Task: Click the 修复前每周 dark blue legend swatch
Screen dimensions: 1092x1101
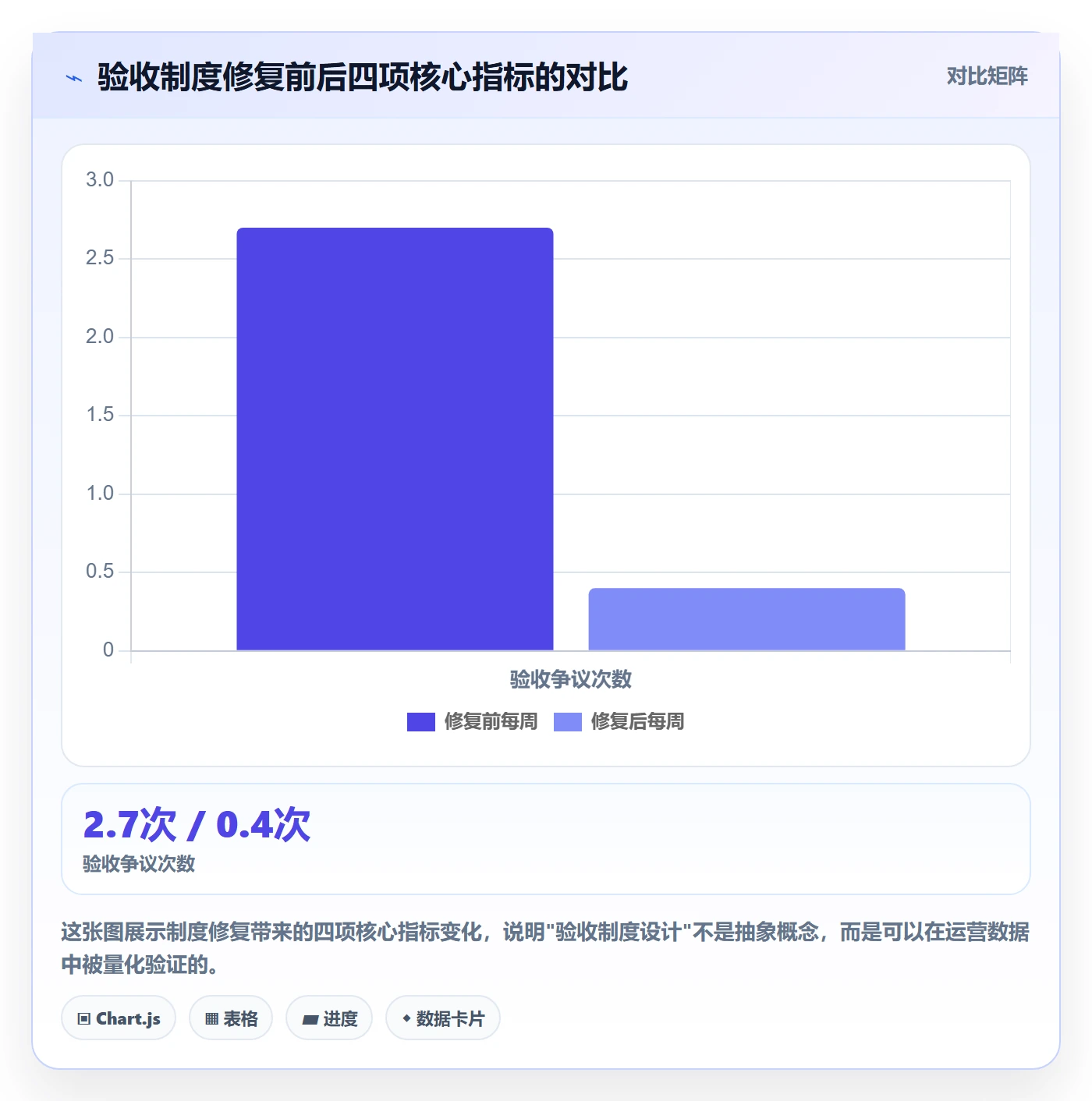Action: (x=421, y=722)
